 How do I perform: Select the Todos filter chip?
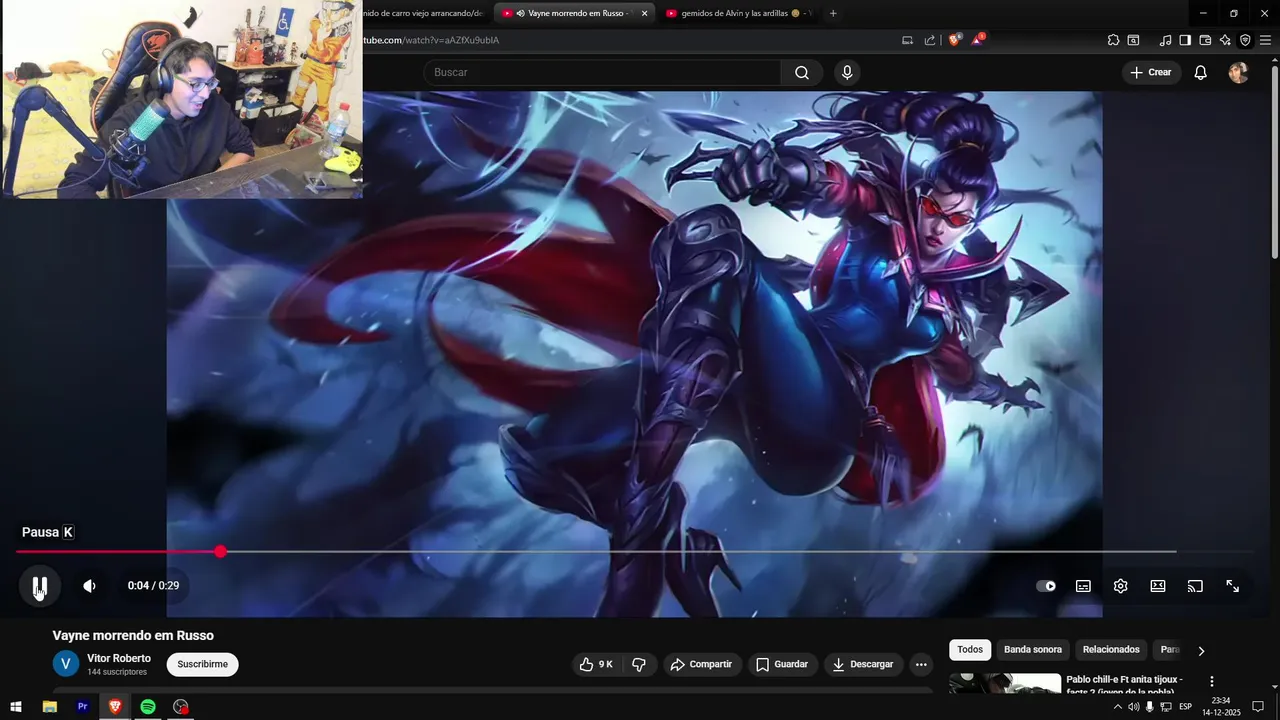pyautogui.click(x=970, y=650)
